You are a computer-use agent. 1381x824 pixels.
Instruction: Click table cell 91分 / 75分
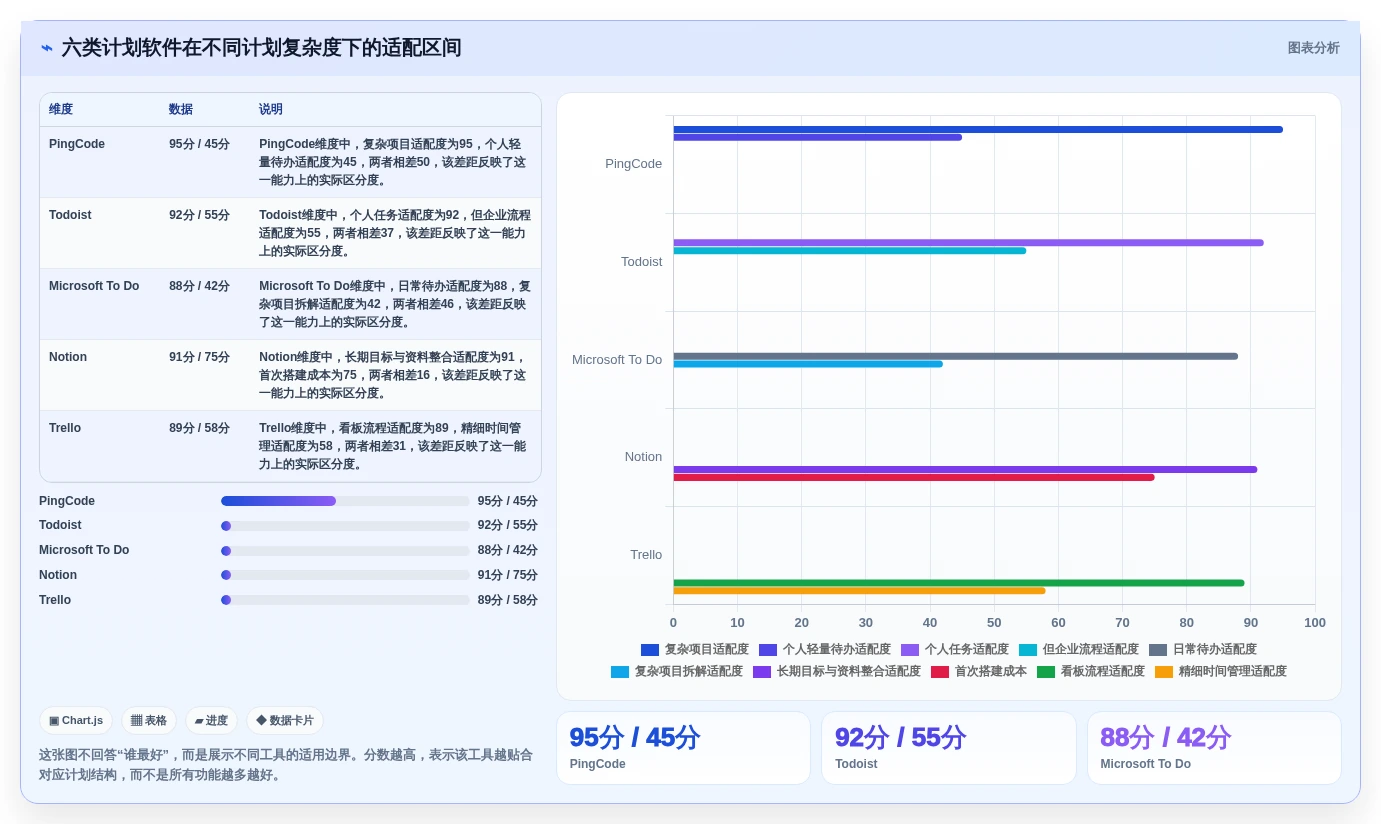coord(199,357)
